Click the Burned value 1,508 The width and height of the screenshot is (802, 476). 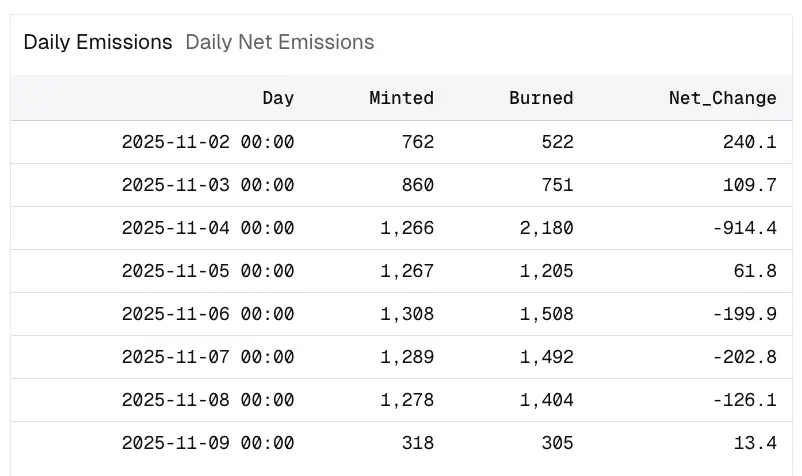[547, 314]
